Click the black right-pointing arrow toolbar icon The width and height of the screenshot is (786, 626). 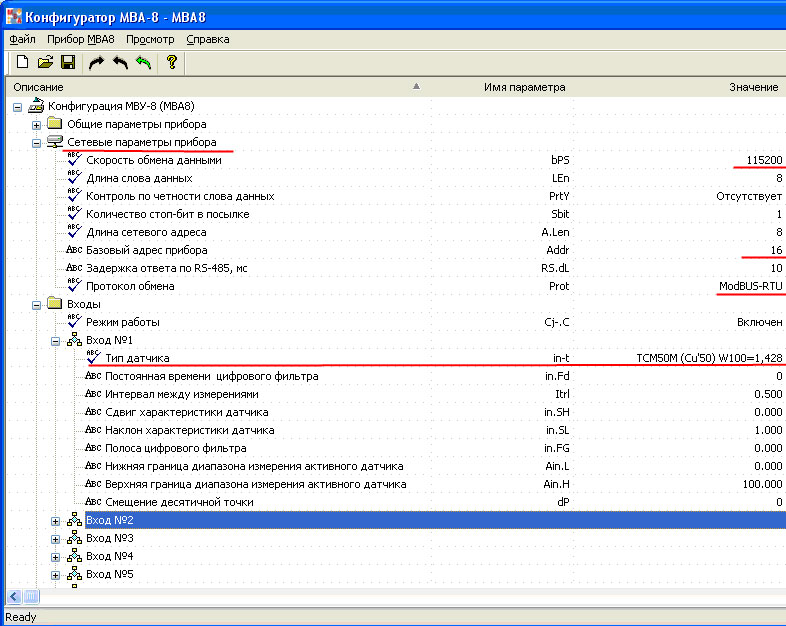click(97, 63)
